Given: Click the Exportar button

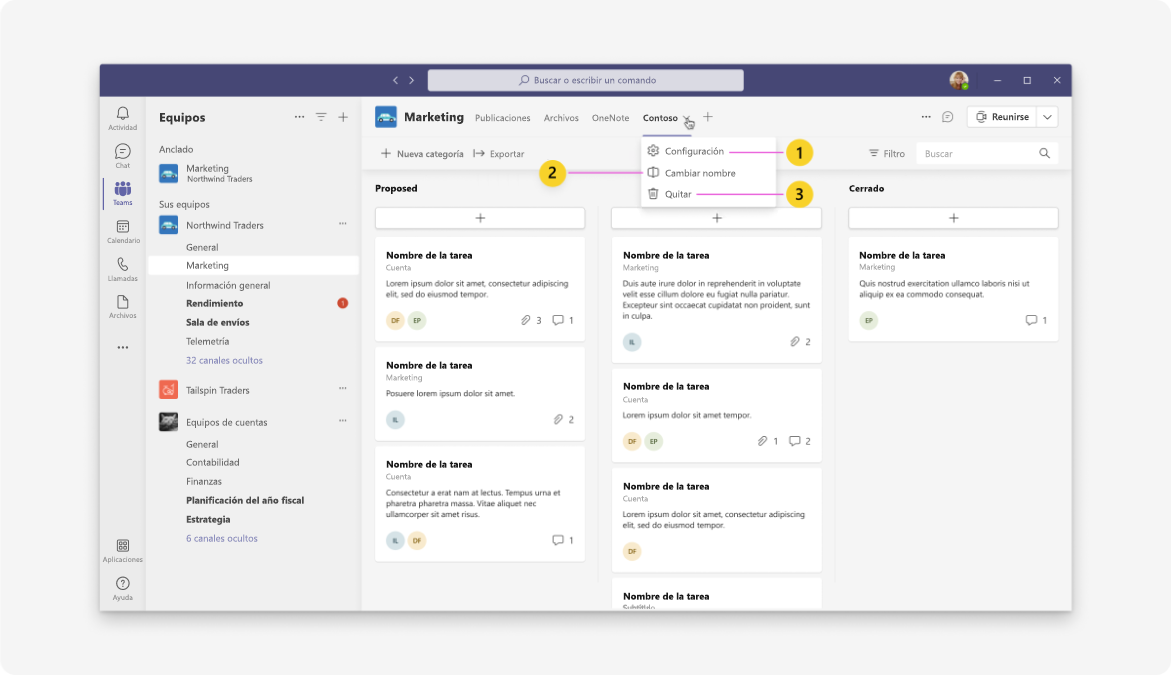Looking at the screenshot, I should 499,153.
